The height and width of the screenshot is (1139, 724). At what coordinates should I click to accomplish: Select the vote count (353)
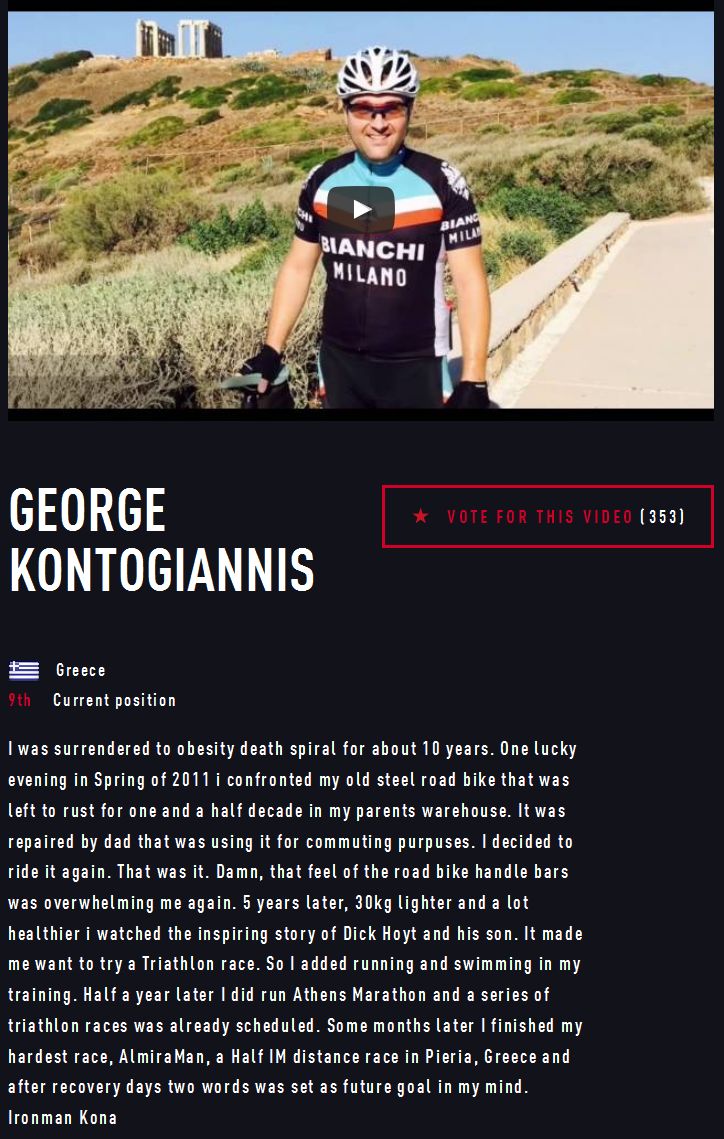(x=662, y=516)
